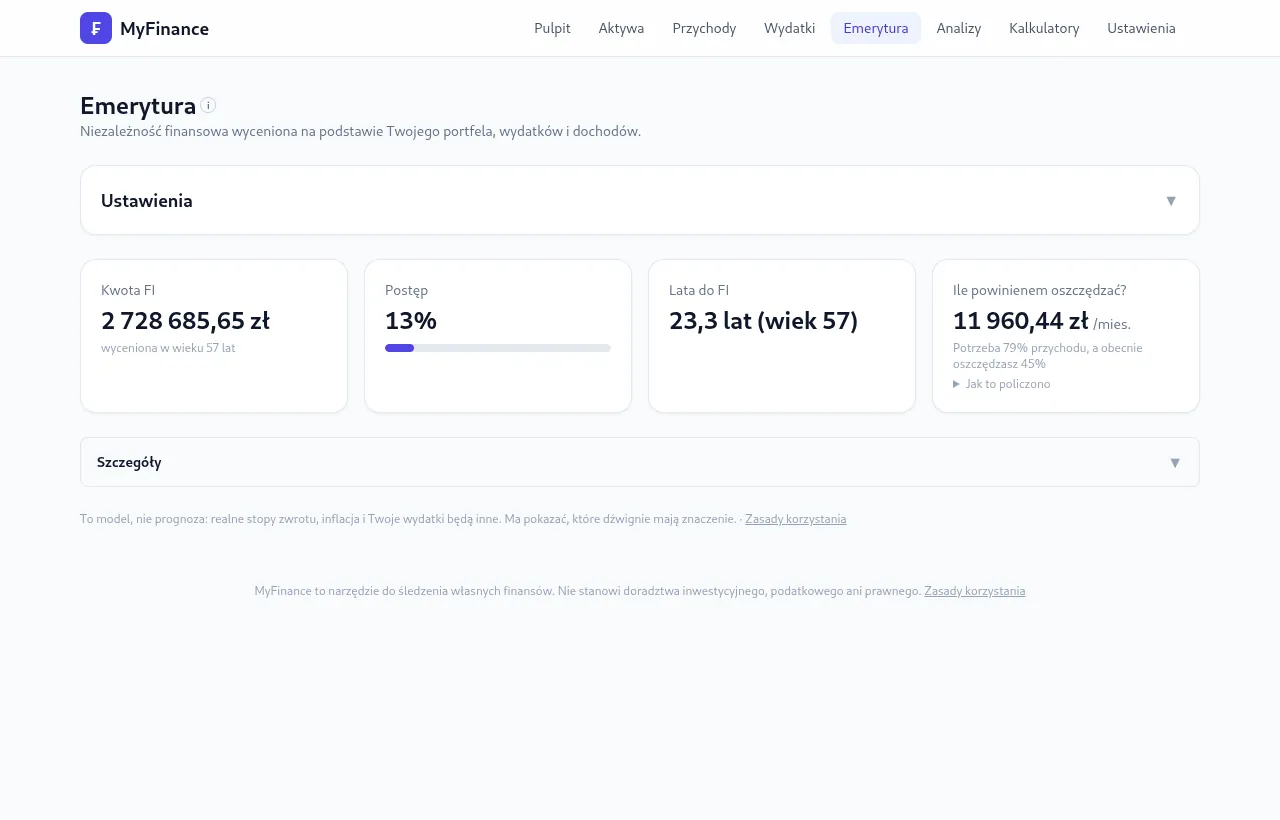This screenshot has height=820, width=1280.
Task: Click the info icon next to Emerytura
Action: tap(208, 105)
